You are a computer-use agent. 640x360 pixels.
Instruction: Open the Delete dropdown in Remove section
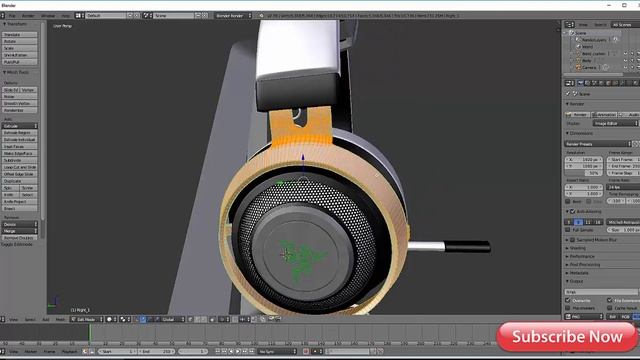pyautogui.click(x=20, y=224)
